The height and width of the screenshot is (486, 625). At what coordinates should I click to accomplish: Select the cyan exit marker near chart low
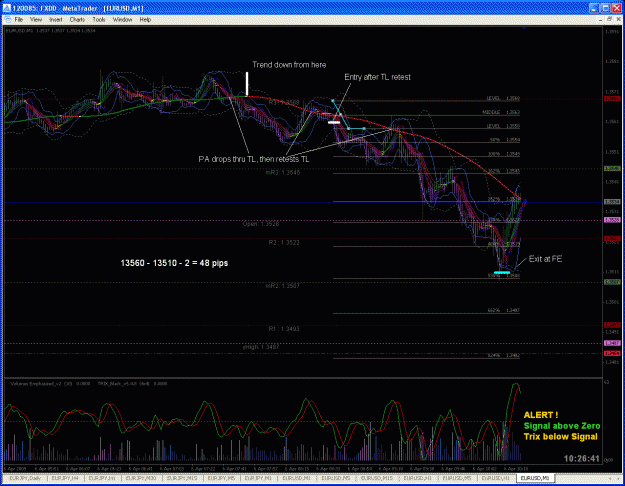502,273
